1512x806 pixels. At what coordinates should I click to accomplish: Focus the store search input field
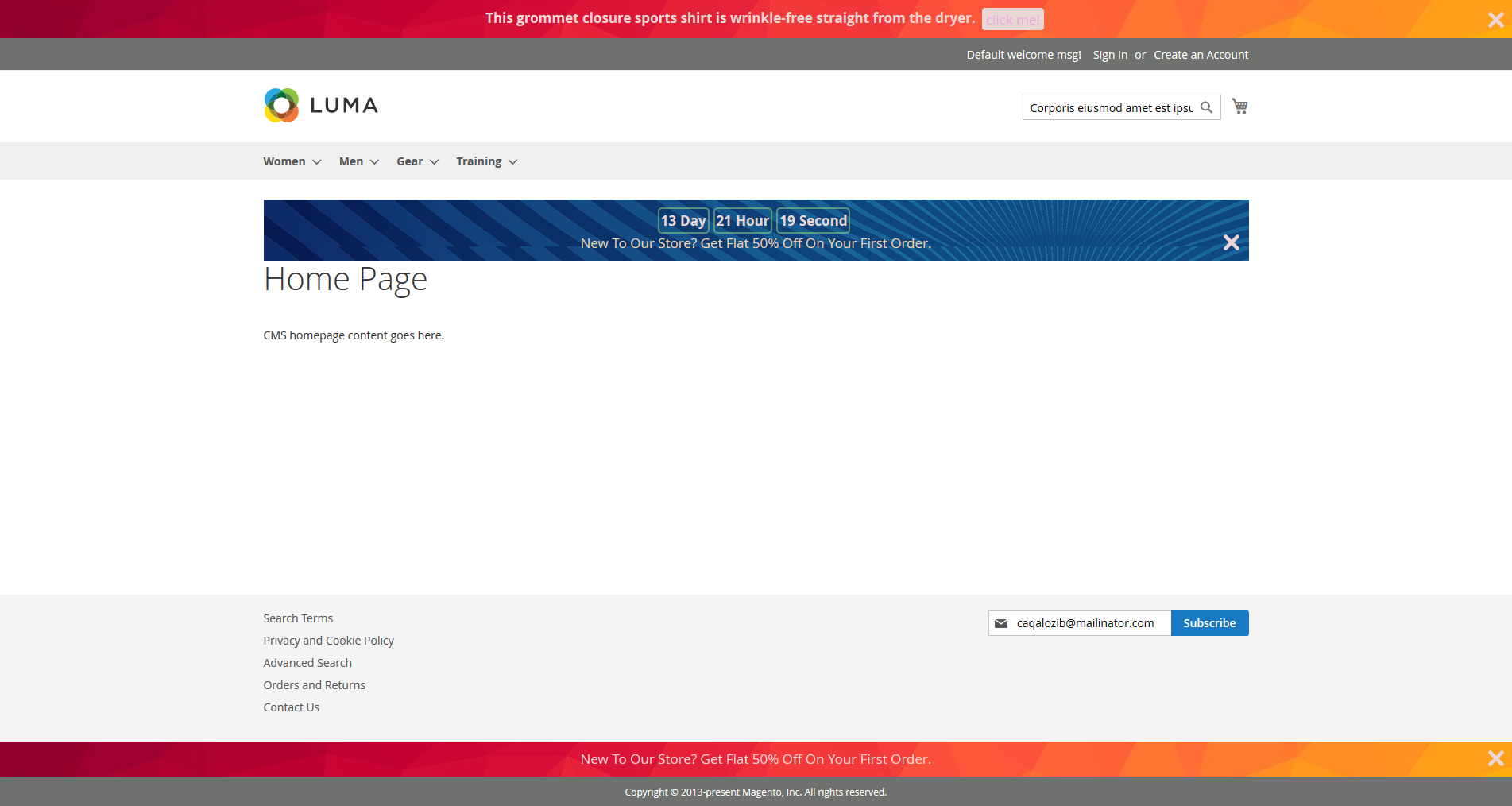pyautogui.click(x=1110, y=107)
